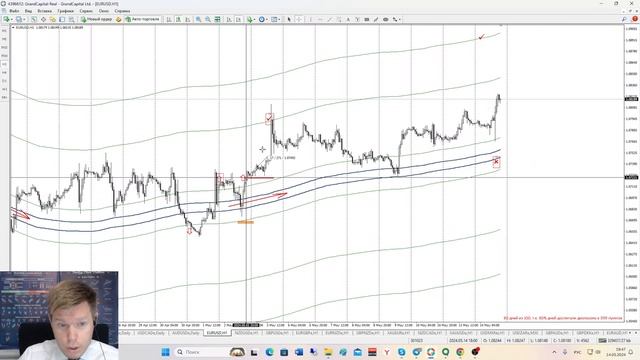Click the connection status indicator in status bar
This screenshot has width=640, height=360.
614,340
